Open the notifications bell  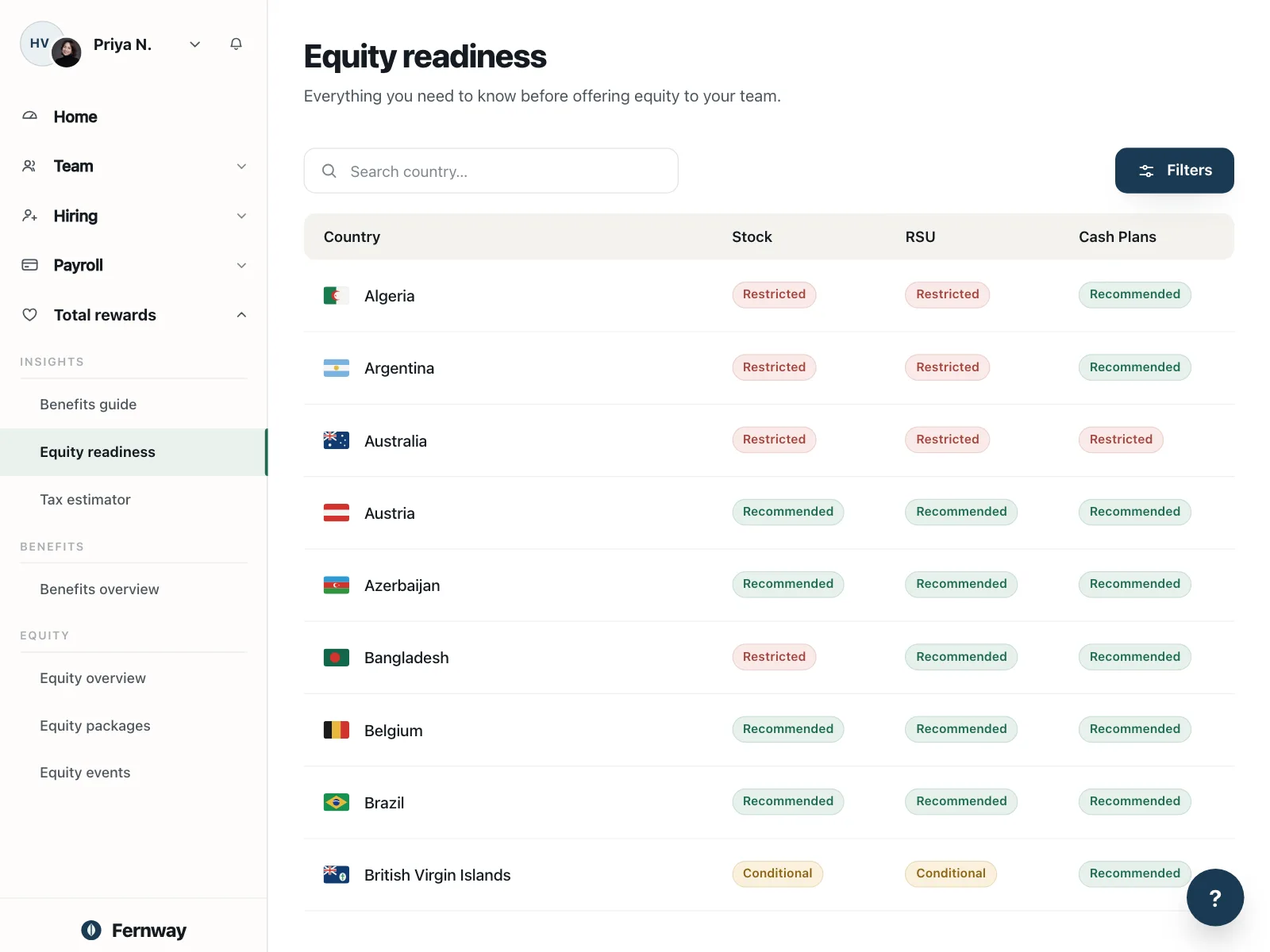tap(236, 44)
